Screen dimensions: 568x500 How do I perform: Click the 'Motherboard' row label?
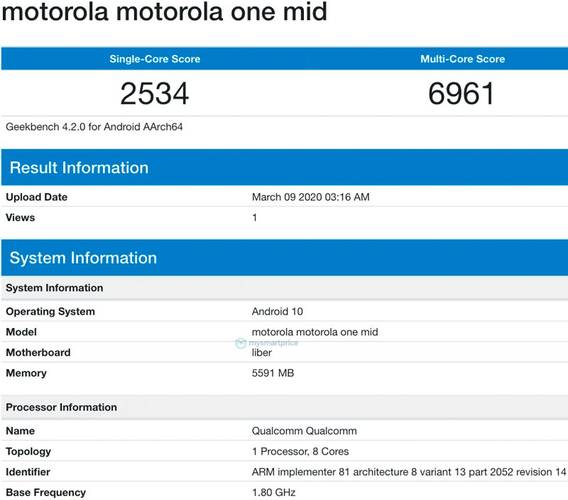coord(38,353)
